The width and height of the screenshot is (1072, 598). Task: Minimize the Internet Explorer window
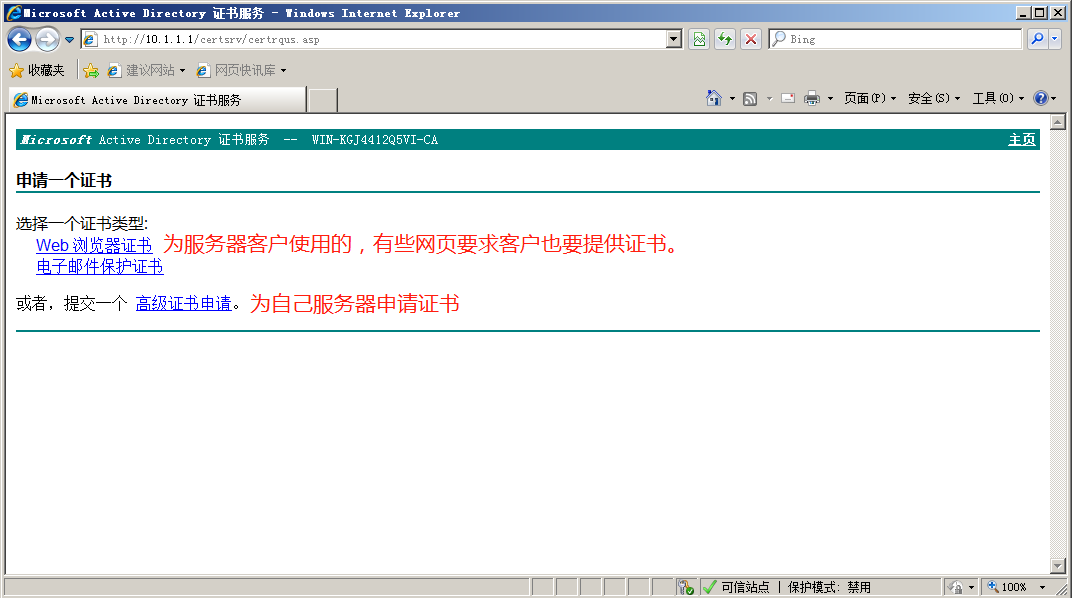[x=1023, y=13]
